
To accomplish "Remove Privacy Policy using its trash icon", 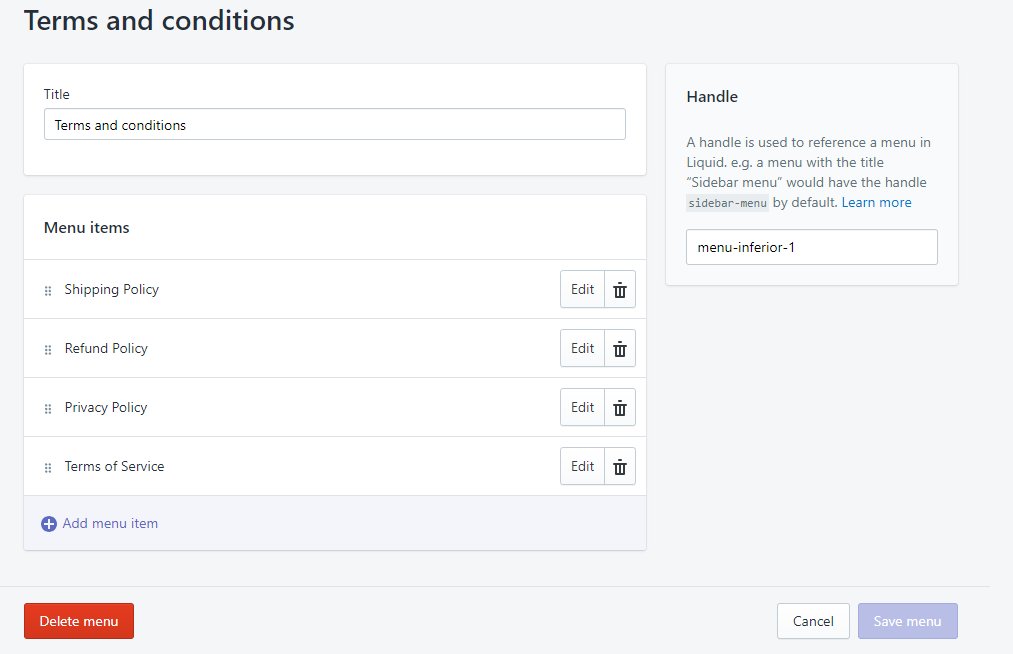I will pyautogui.click(x=620, y=408).
